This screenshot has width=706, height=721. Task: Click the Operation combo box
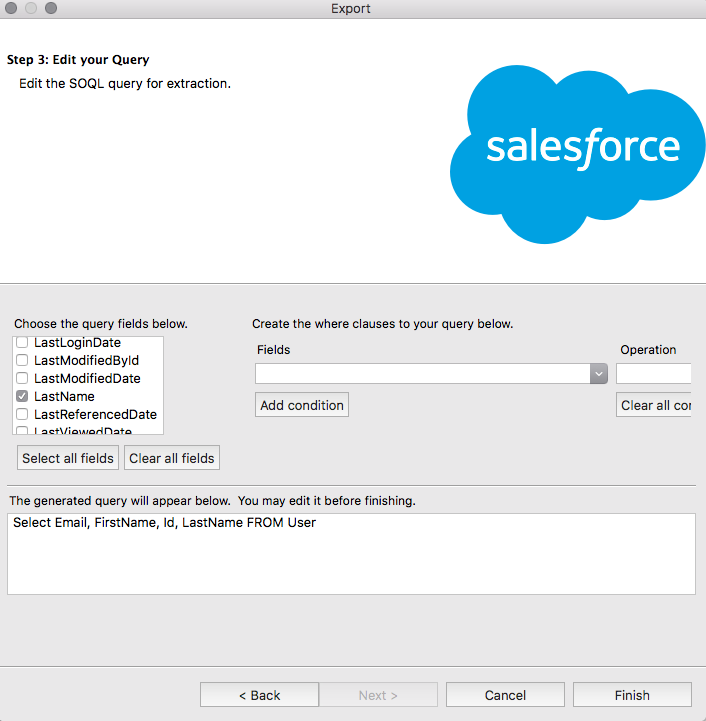(653, 373)
